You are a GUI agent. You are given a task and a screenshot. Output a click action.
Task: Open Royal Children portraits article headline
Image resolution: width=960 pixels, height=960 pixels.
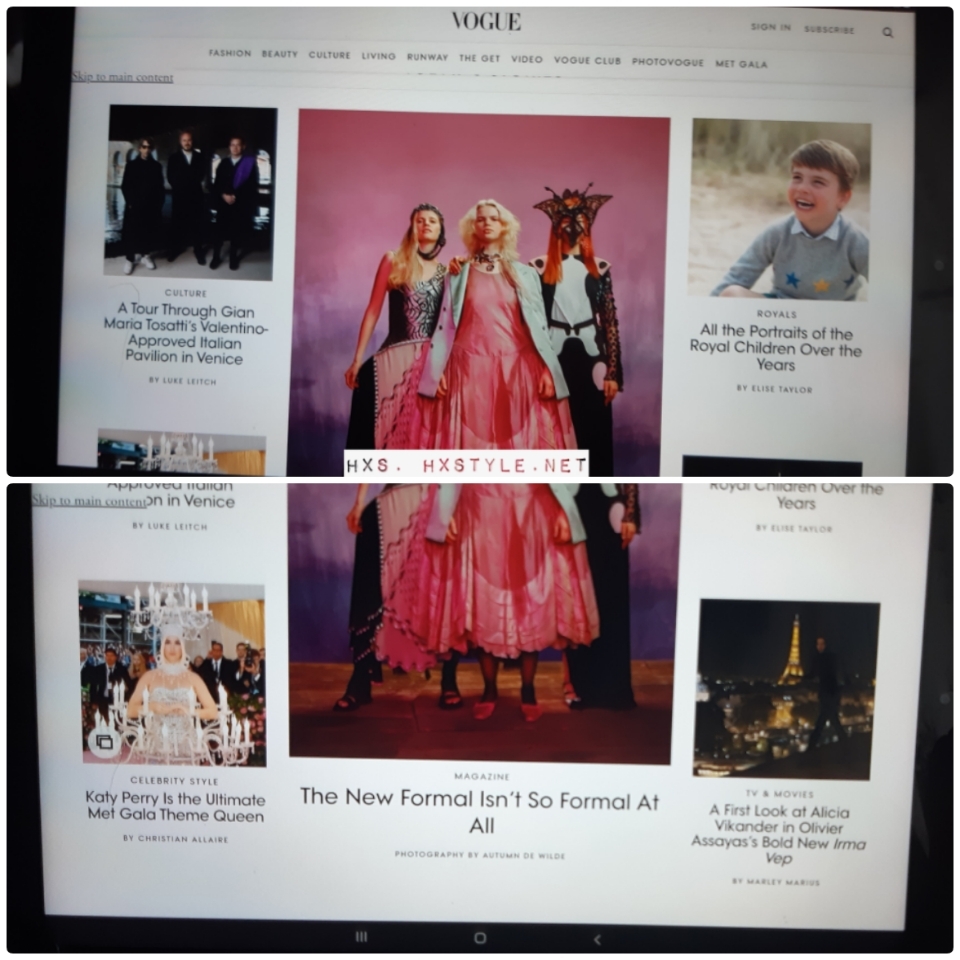point(775,348)
